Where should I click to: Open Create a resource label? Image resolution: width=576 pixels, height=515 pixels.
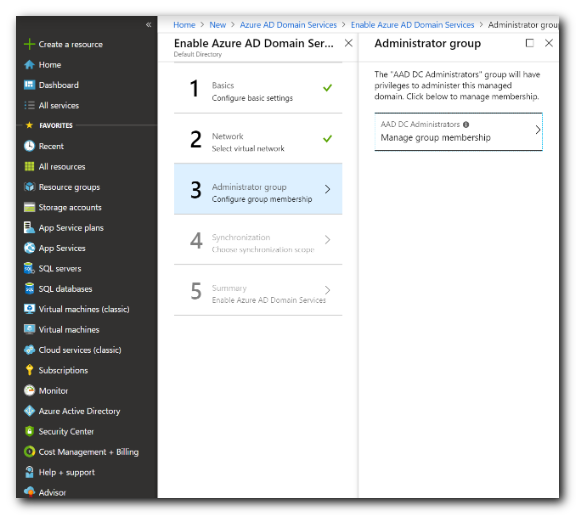(71, 44)
